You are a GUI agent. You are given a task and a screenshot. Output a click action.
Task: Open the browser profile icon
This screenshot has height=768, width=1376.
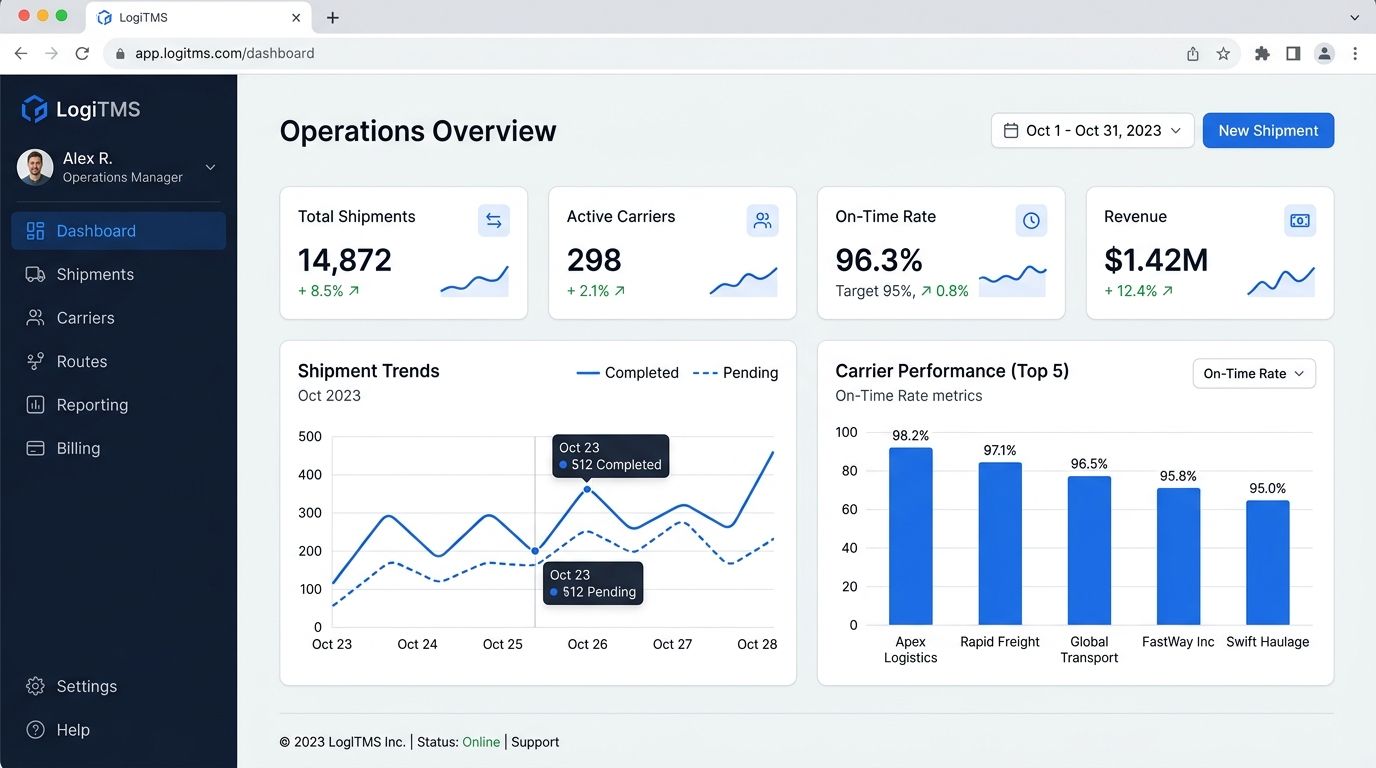pyautogui.click(x=1324, y=54)
